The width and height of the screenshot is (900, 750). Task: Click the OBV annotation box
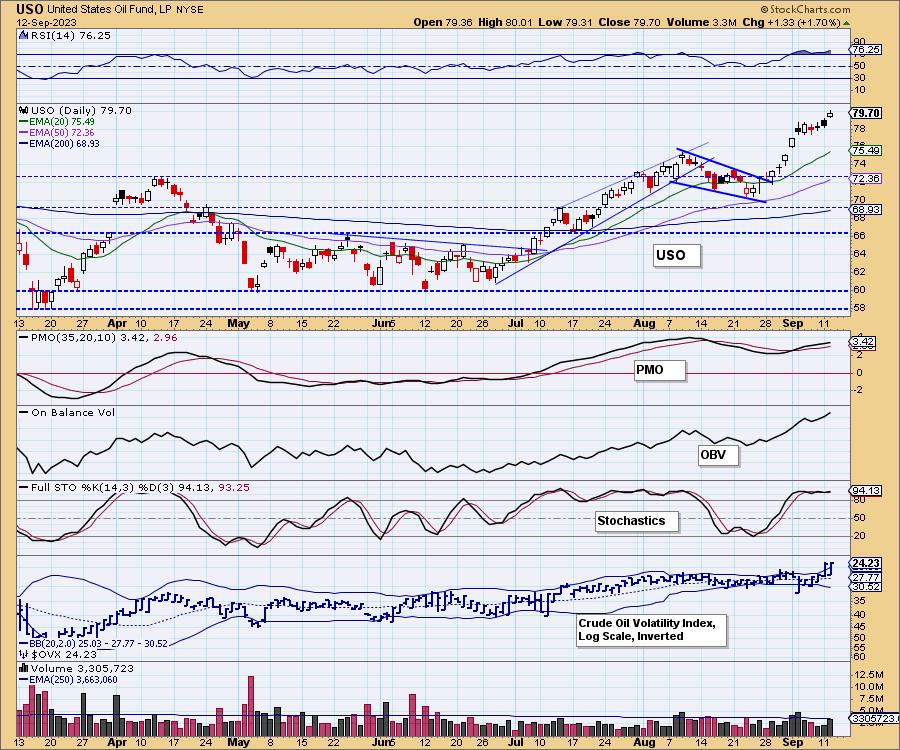coord(718,454)
